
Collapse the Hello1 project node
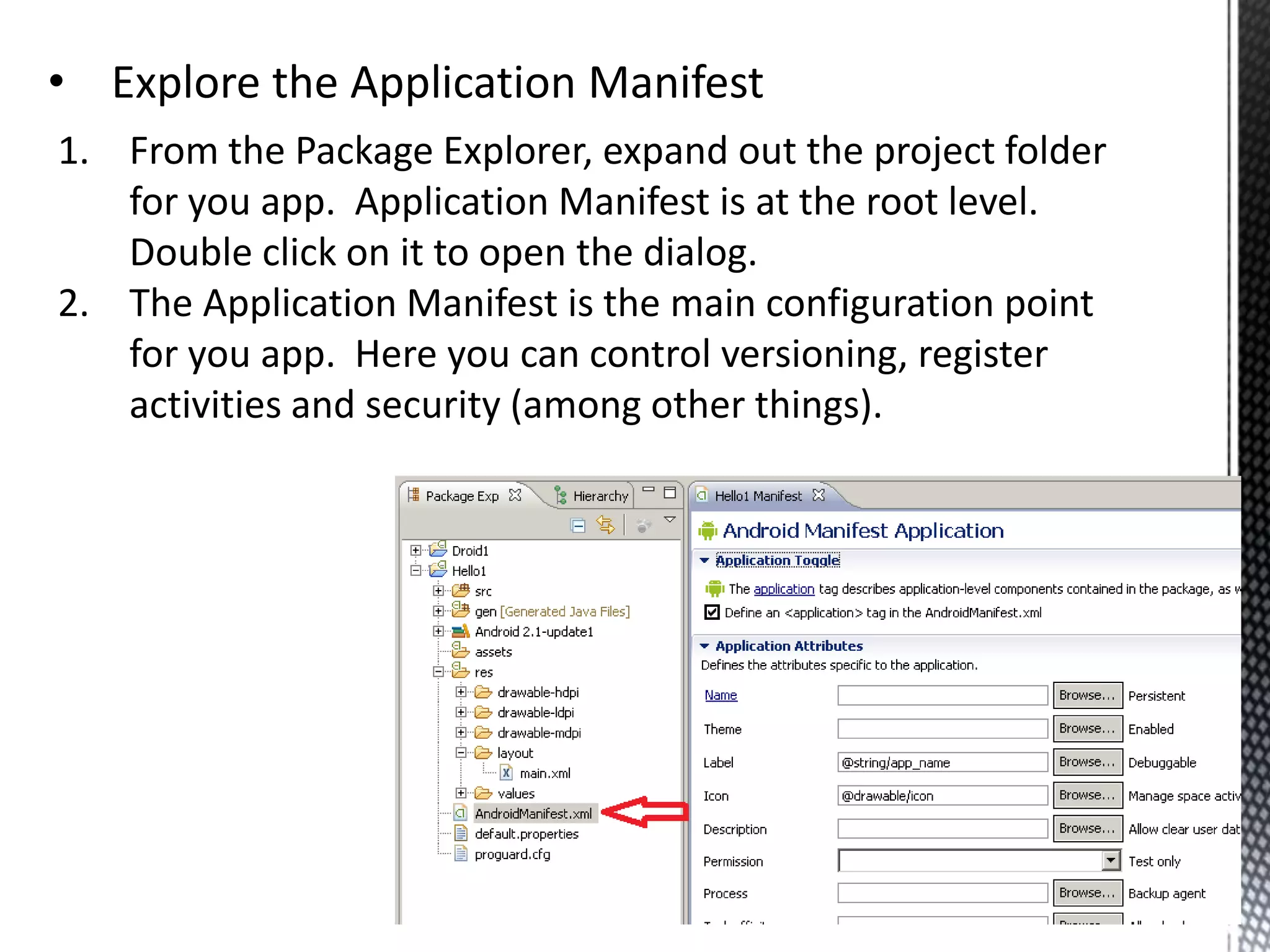pos(415,570)
